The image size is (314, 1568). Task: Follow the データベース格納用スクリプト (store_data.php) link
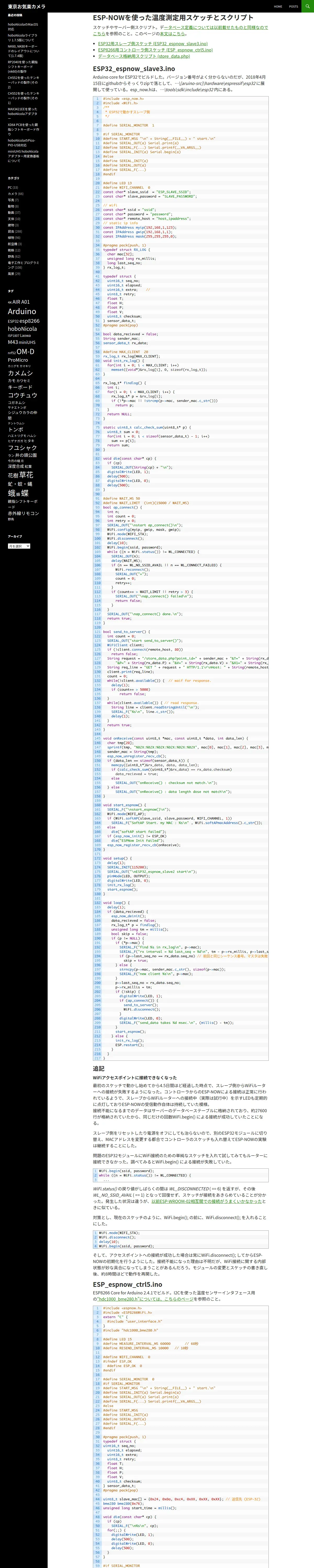[144, 56]
